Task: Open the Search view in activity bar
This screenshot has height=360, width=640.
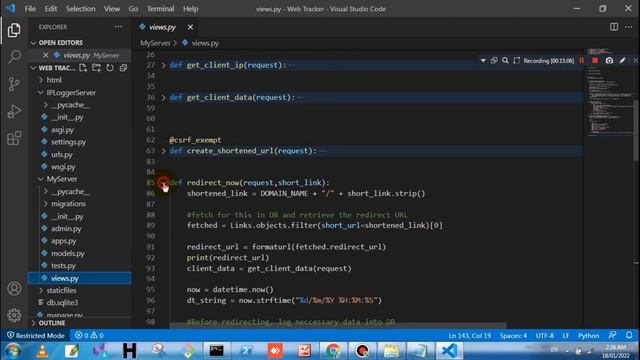Action: coord(14,57)
